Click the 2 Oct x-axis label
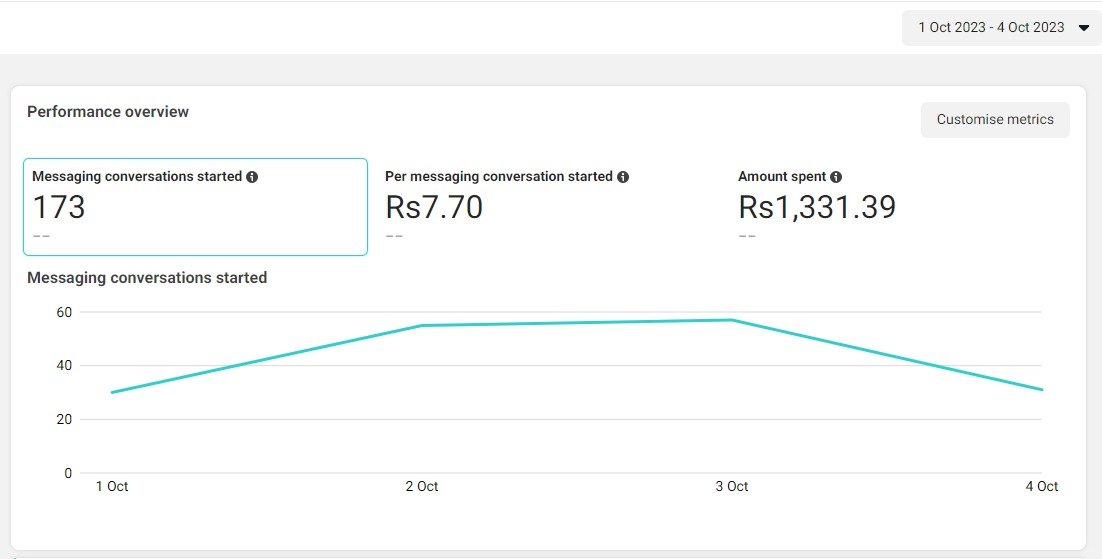Viewport: 1102px width, 559px height. coord(422,487)
